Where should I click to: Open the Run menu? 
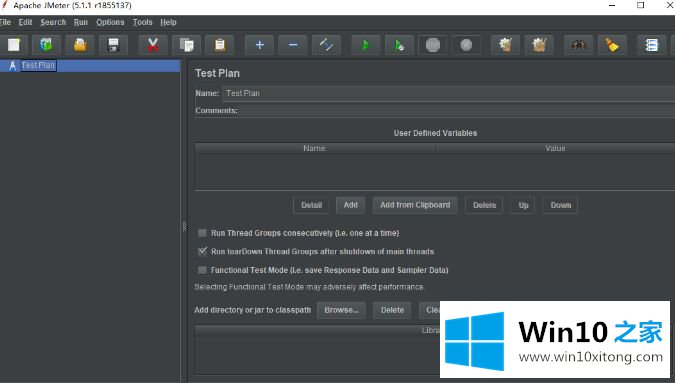coord(81,22)
